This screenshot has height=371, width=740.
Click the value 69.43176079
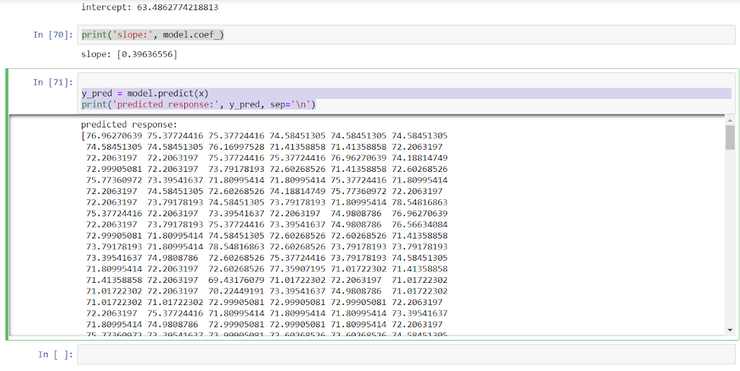click(236, 280)
